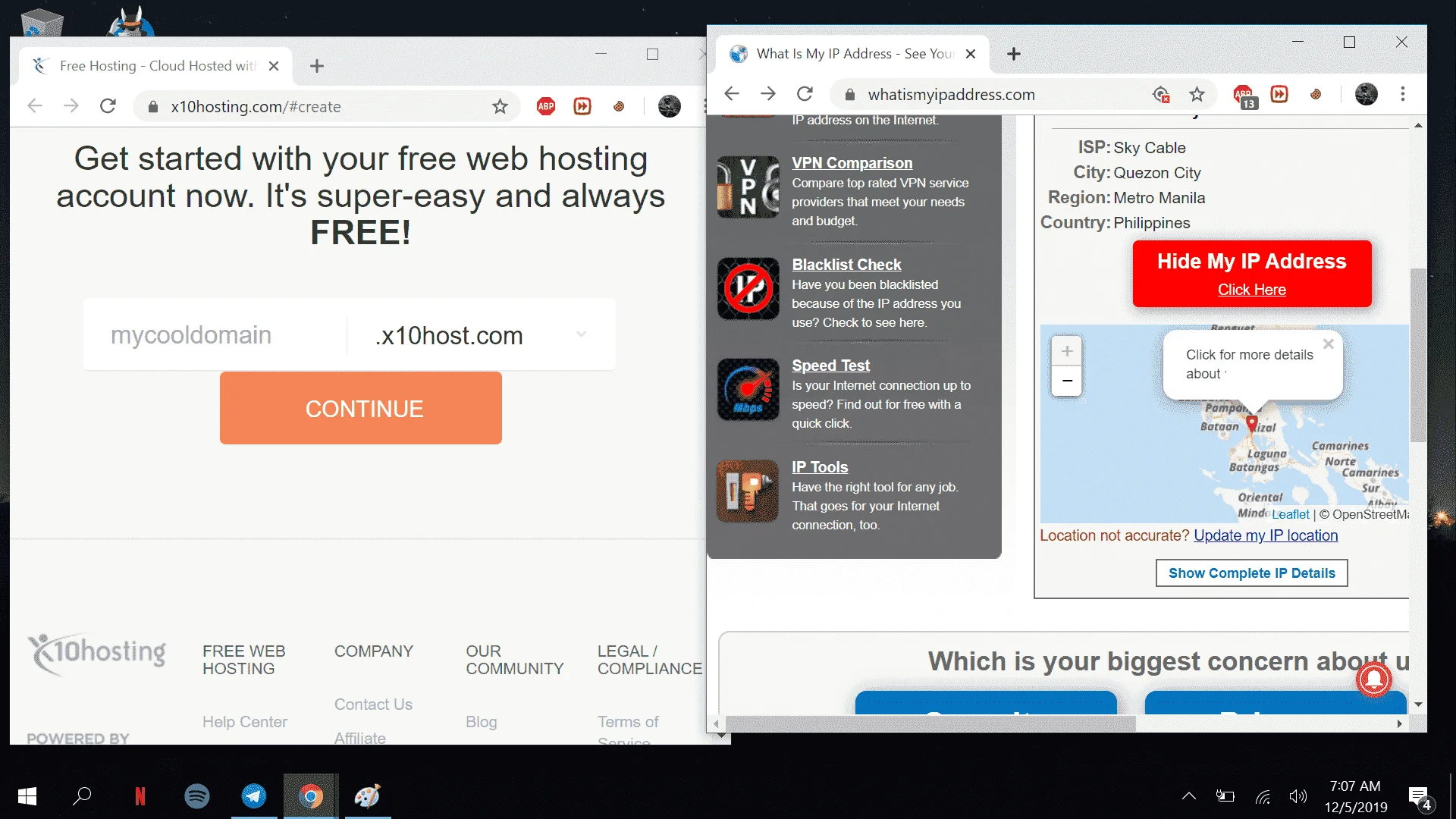Viewport: 1456px width, 819px height.
Task: Go back in whatismyipaddress window
Action: tap(731, 94)
